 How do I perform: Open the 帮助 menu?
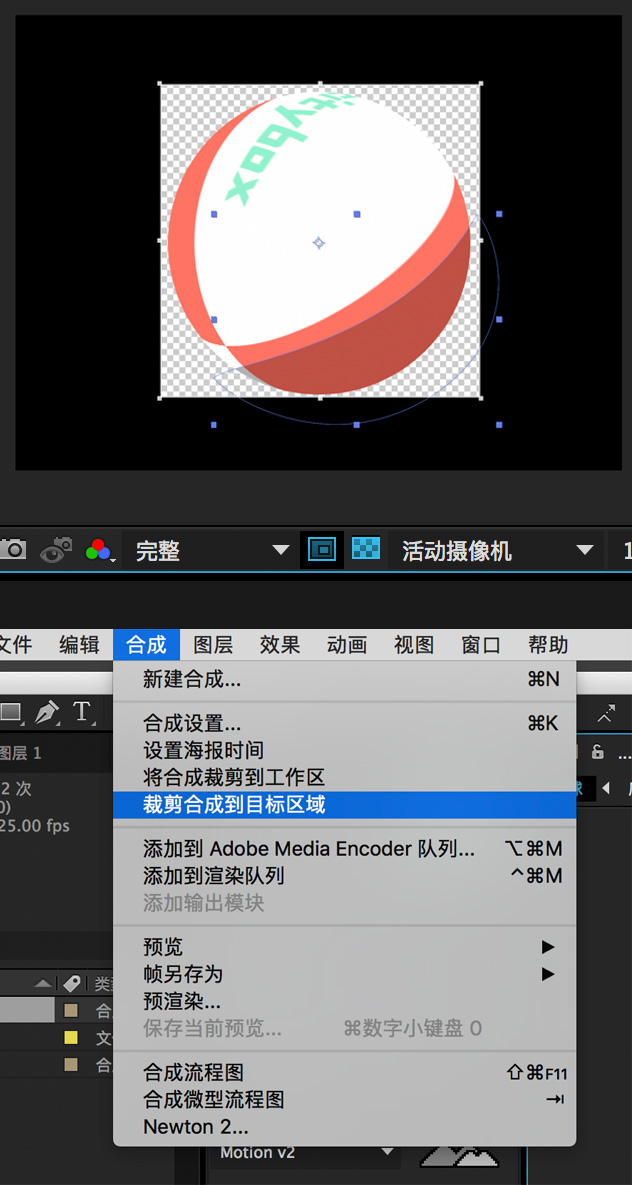click(548, 645)
